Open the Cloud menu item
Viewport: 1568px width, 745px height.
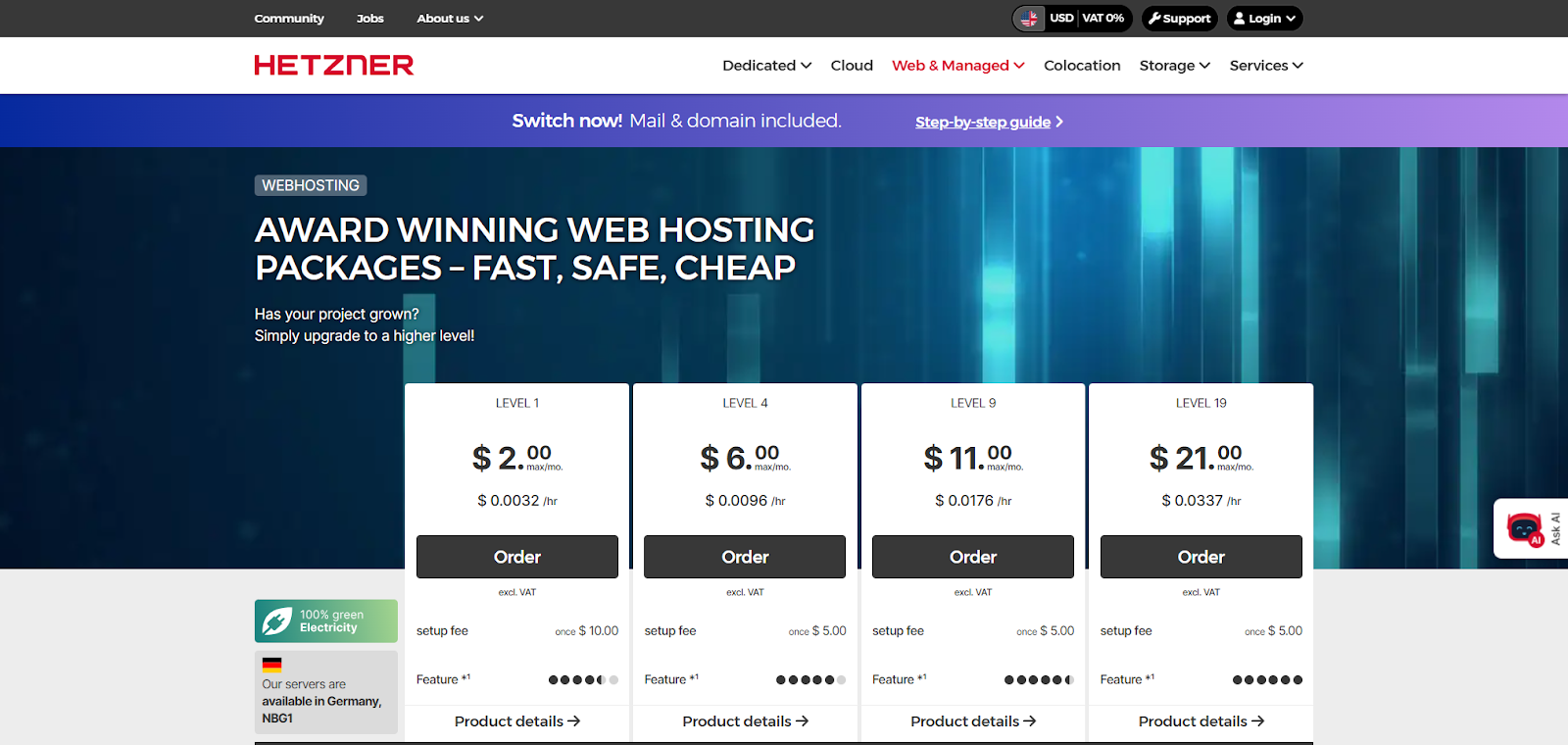click(x=852, y=66)
